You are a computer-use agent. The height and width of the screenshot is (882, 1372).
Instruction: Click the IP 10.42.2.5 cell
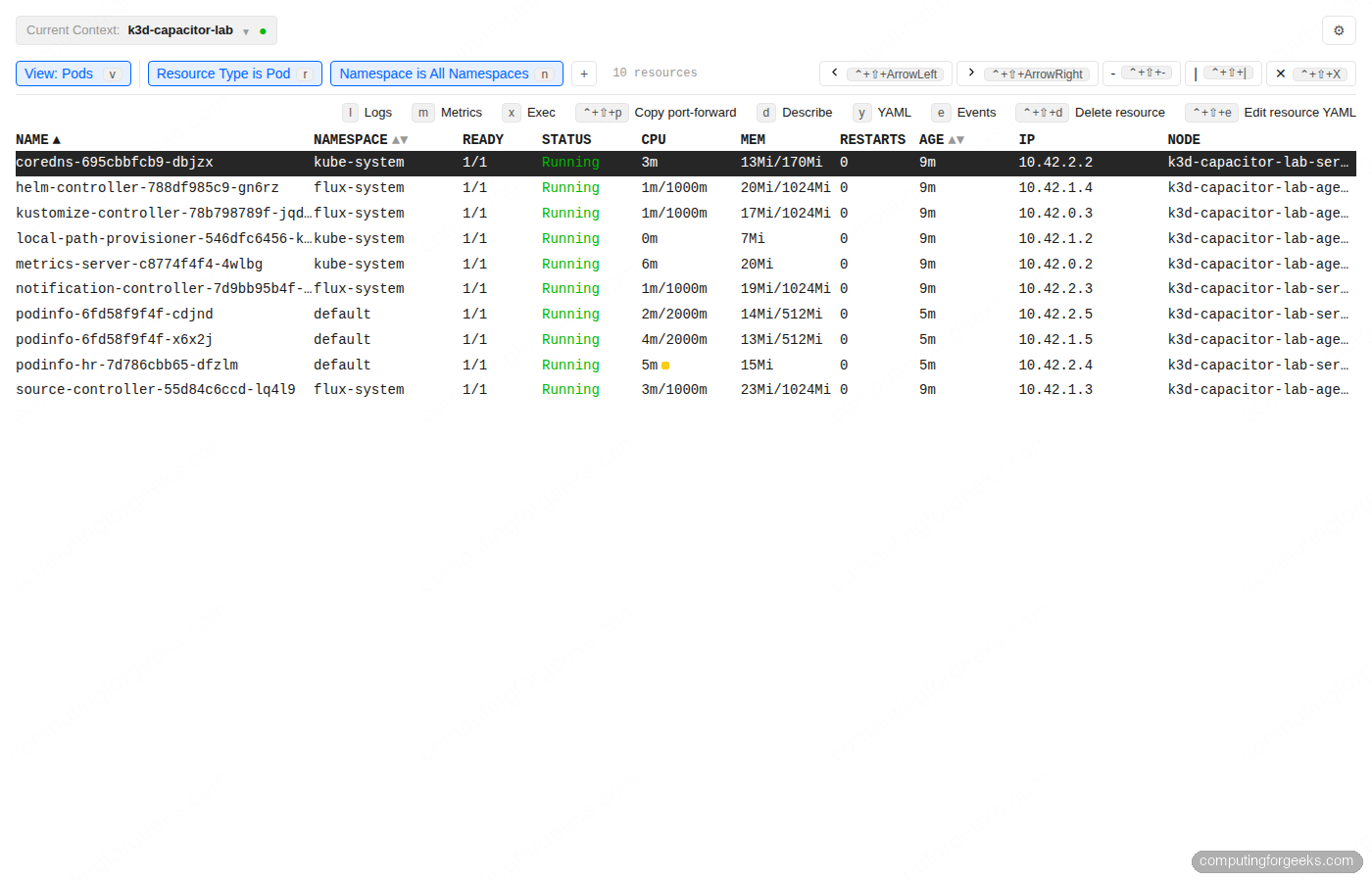click(1055, 315)
